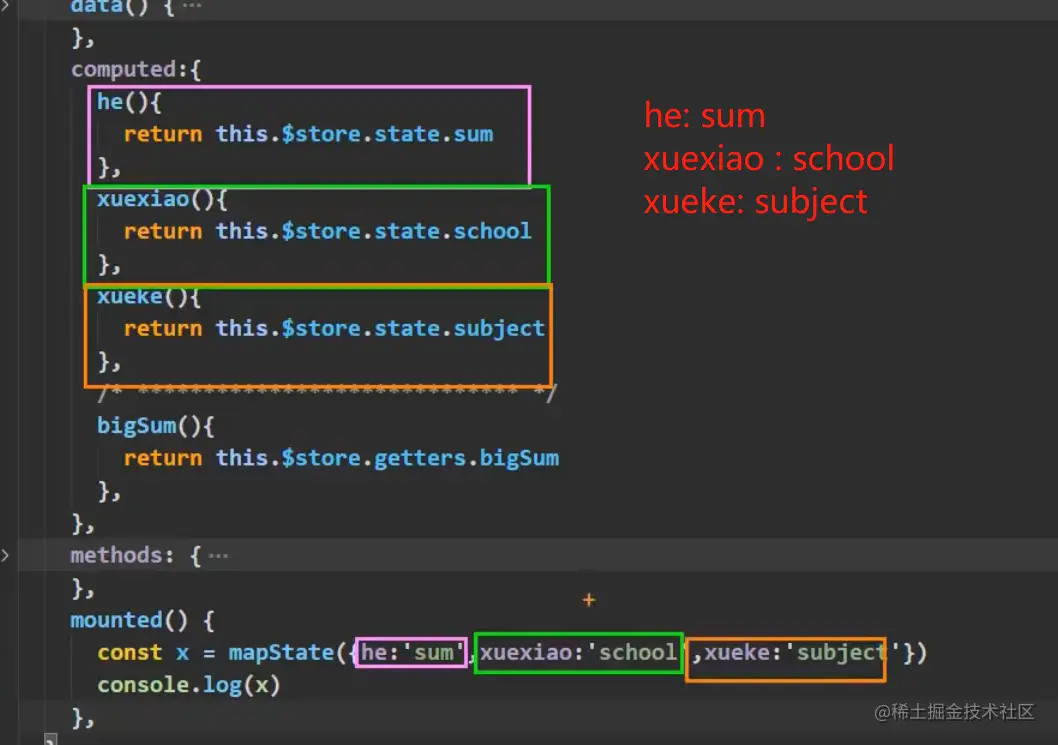Click "getters" in the bigSum return statement
The width and height of the screenshot is (1058, 745).
click(x=420, y=458)
